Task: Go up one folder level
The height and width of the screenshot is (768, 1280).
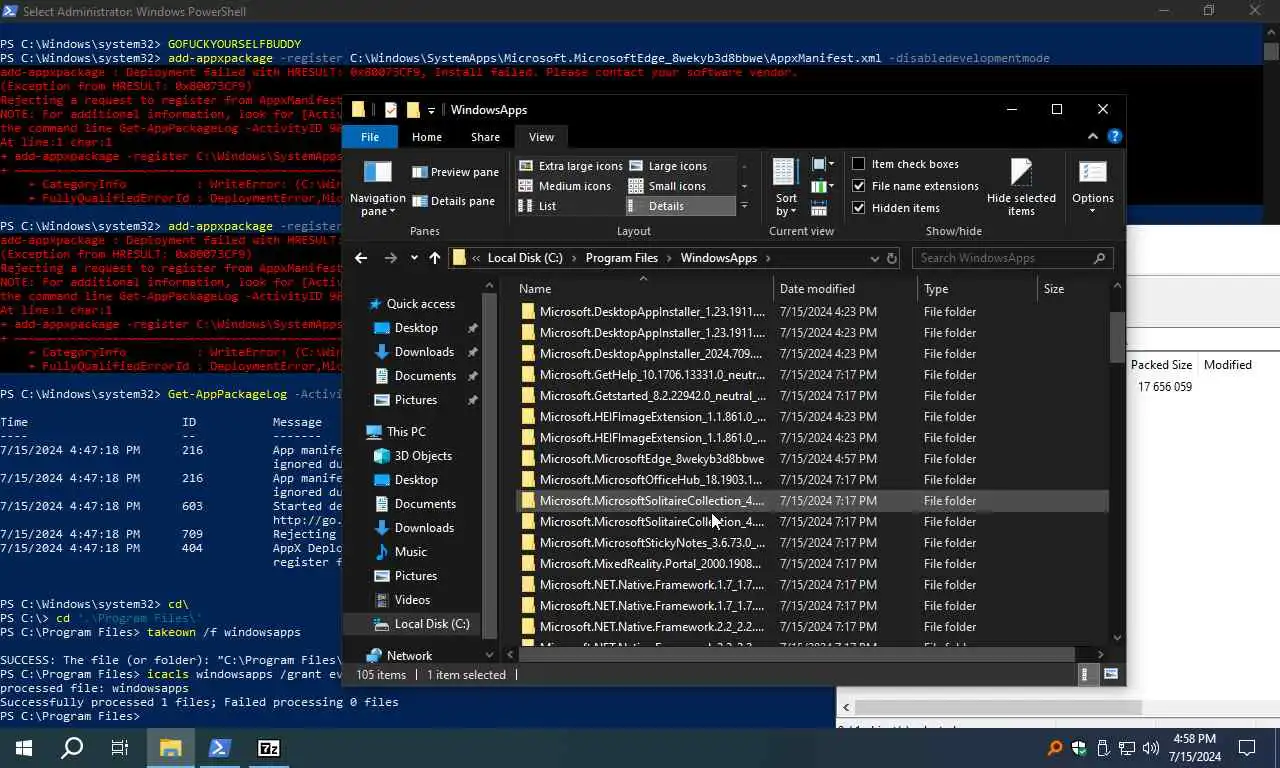Action: coord(435,258)
